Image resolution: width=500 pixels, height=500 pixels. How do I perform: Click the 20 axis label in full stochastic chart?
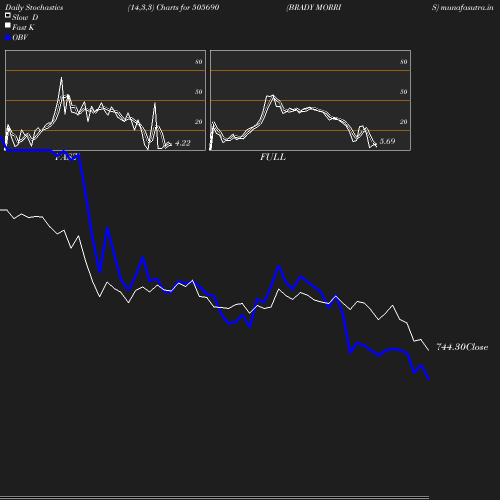click(x=404, y=122)
